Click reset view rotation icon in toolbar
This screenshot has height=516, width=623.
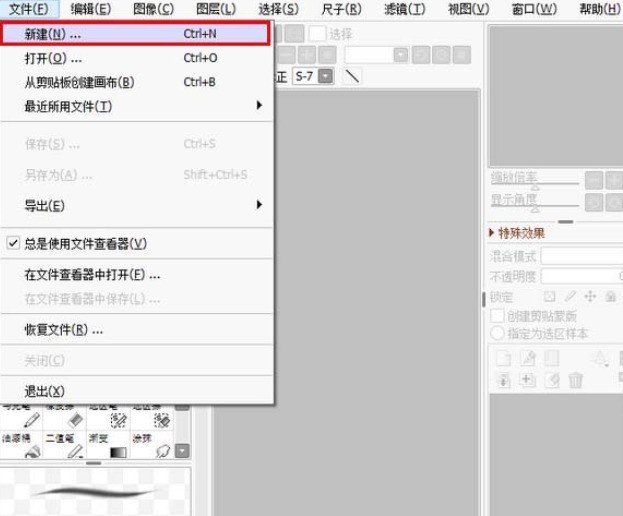pyautogui.click(x=462, y=55)
